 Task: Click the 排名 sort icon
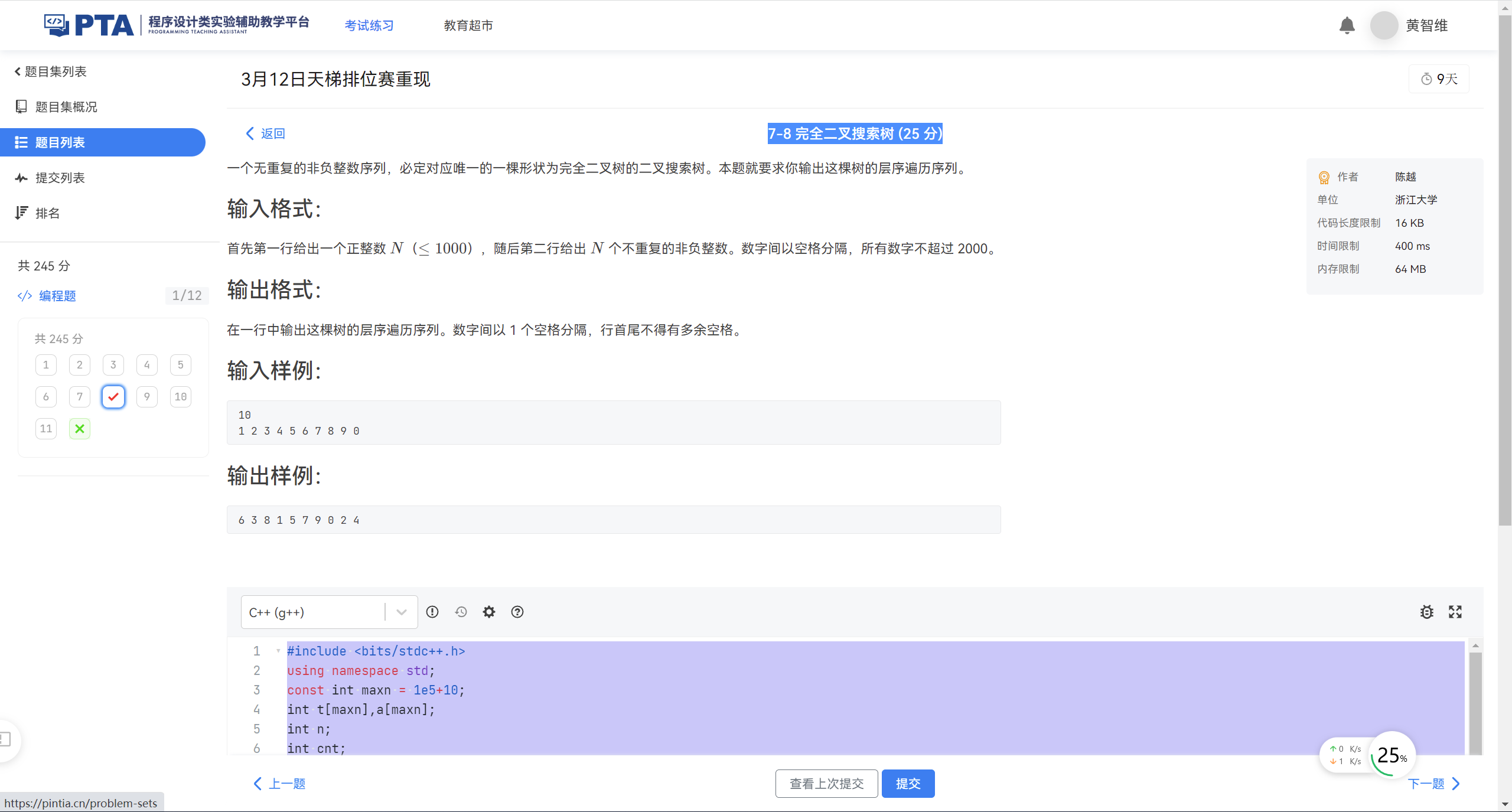point(21,213)
